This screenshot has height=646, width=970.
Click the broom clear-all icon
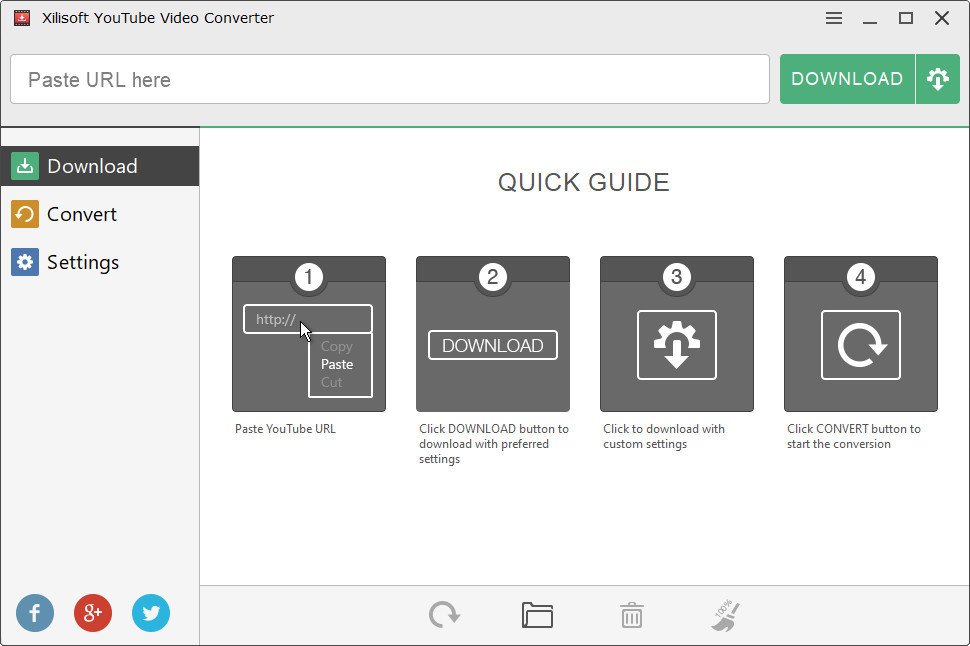tap(726, 614)
